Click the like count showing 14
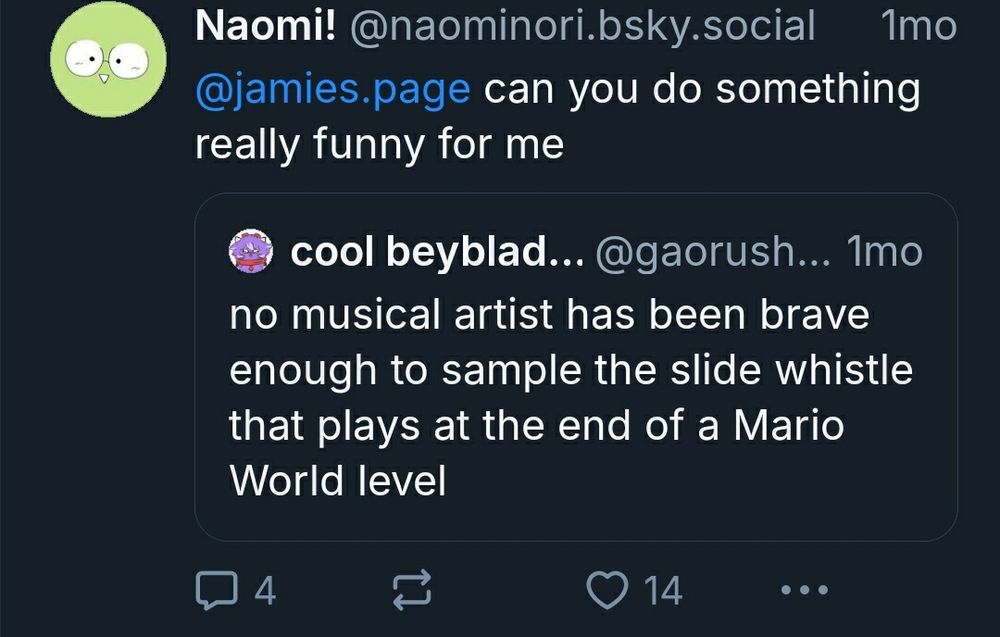 (x=662, y=590)
